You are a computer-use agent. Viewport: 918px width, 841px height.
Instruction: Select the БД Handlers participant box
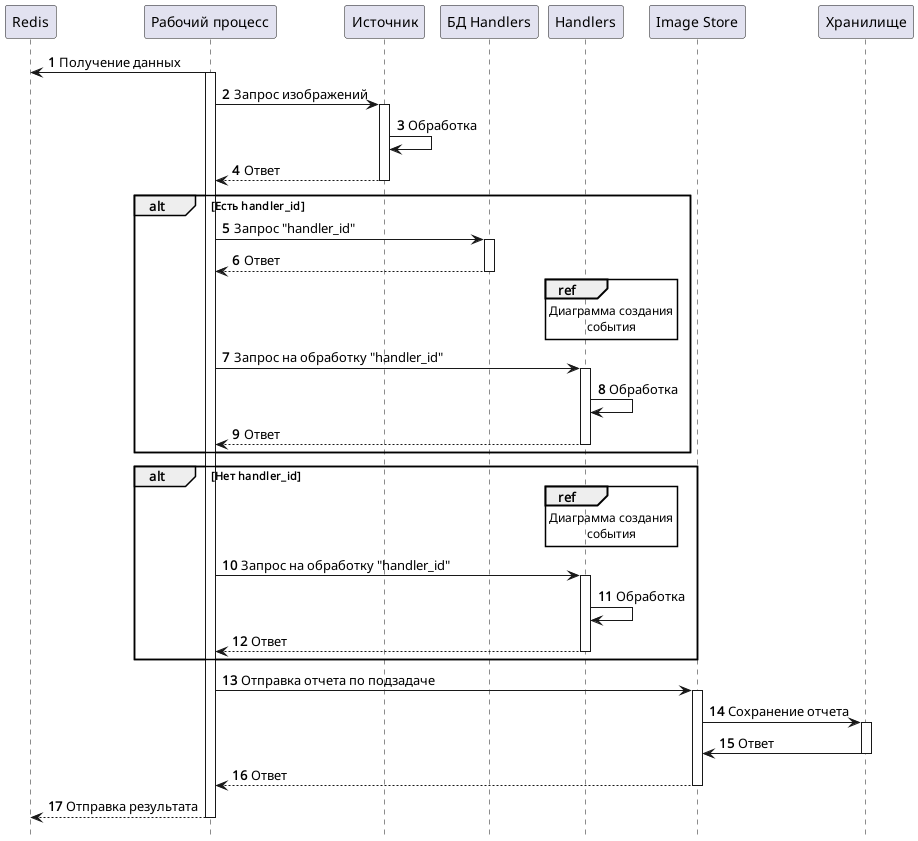(x=488, y=21)
